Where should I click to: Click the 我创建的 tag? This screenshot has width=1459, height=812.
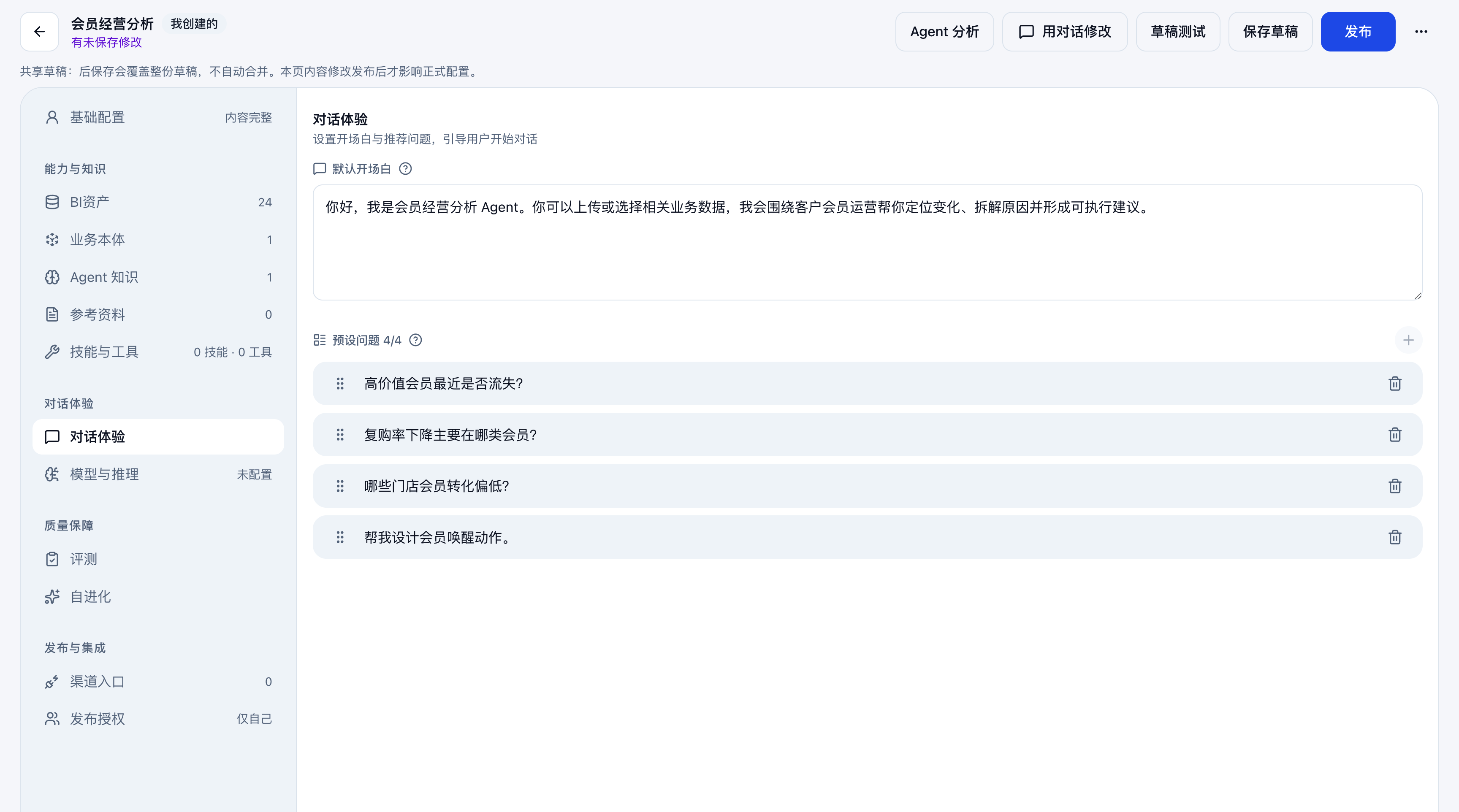(194, 24)
